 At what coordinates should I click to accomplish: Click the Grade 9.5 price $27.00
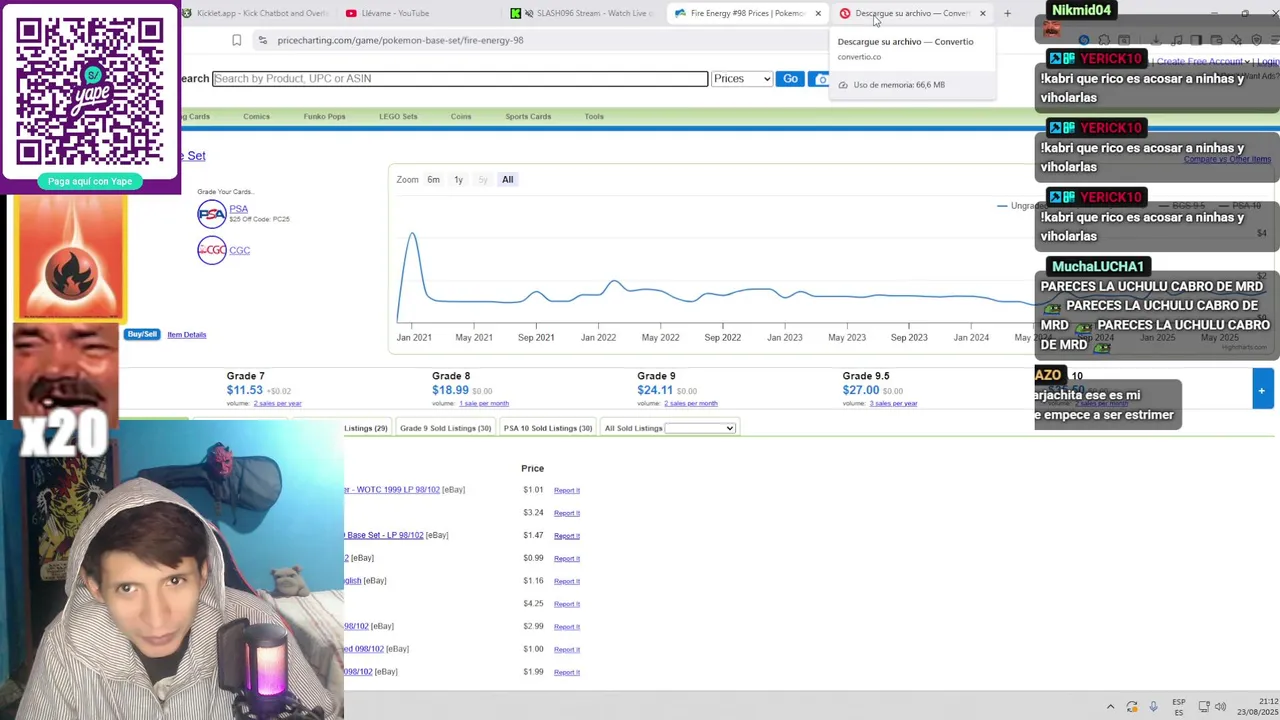(860, 390)
